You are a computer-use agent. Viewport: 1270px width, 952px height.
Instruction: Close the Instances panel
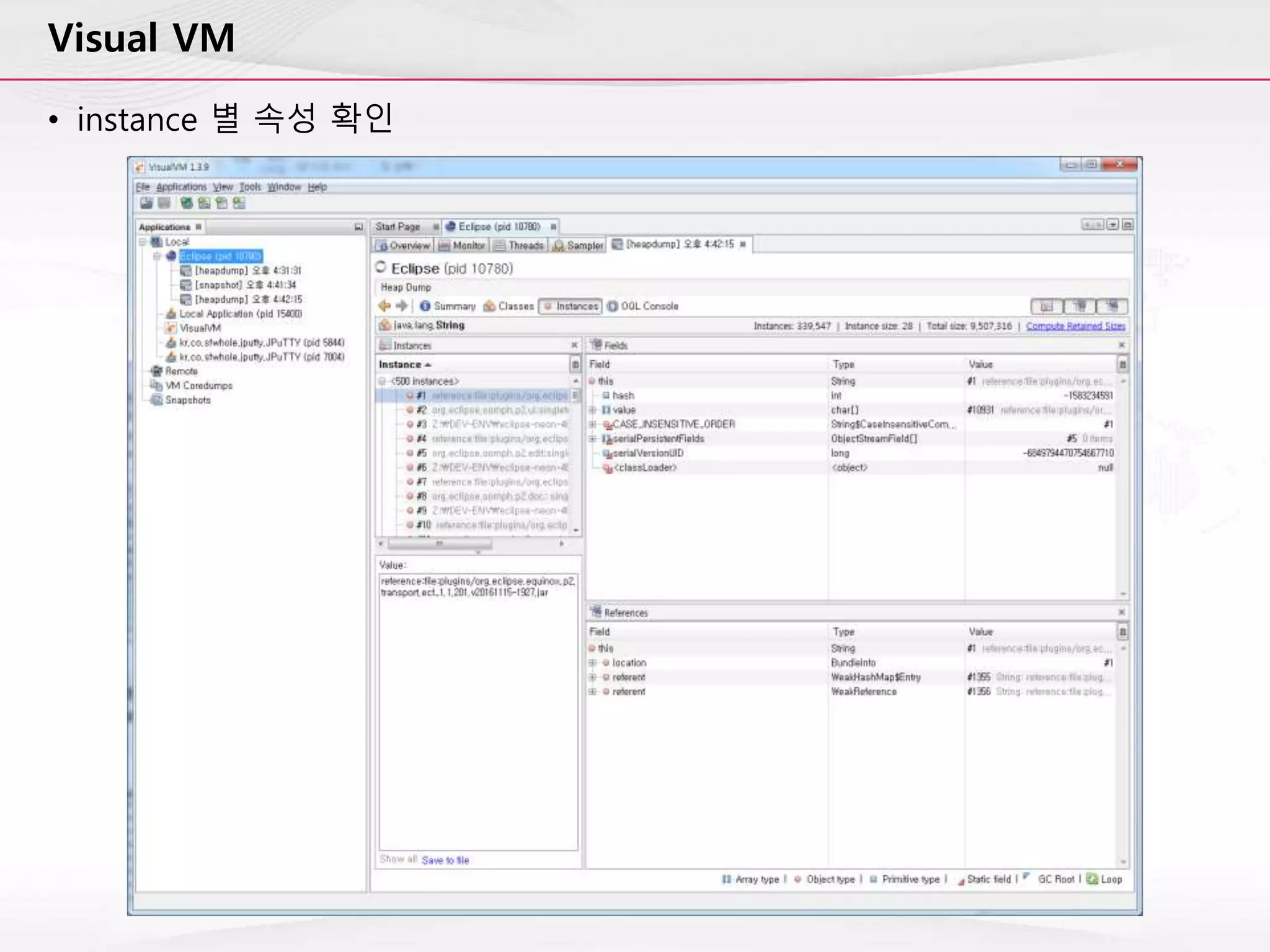(574, 345)
